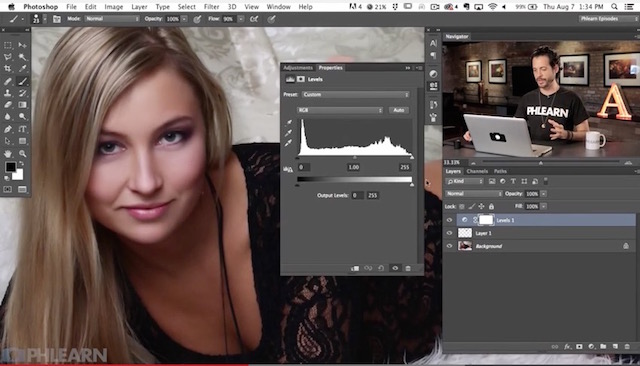Select the Hand tool

click(8, 154)
